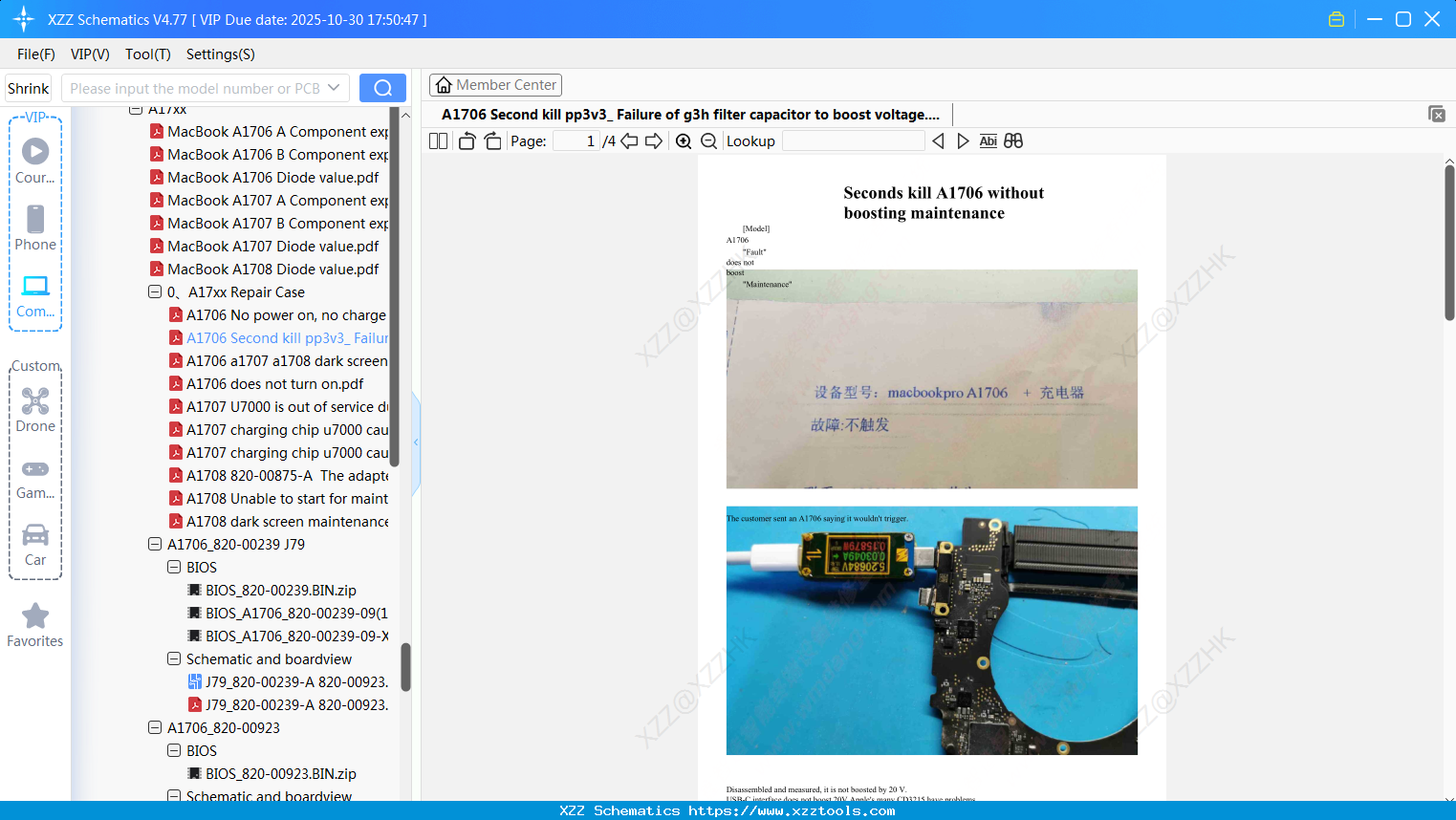This screenshot has height=820, width=1456.
Task: Open A1708 Unable to start for maint file
Action: pyautogui.click(x=278, y=498)
